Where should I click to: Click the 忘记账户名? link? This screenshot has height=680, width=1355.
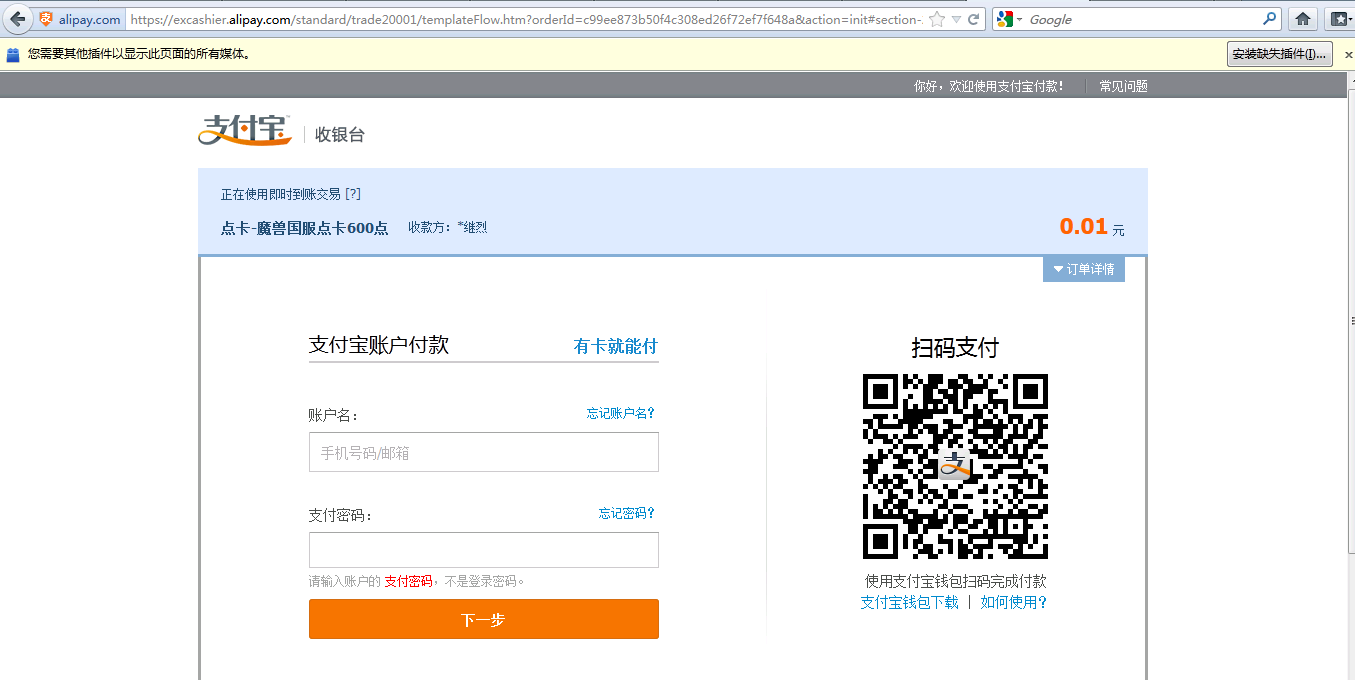tap(620, 413)
